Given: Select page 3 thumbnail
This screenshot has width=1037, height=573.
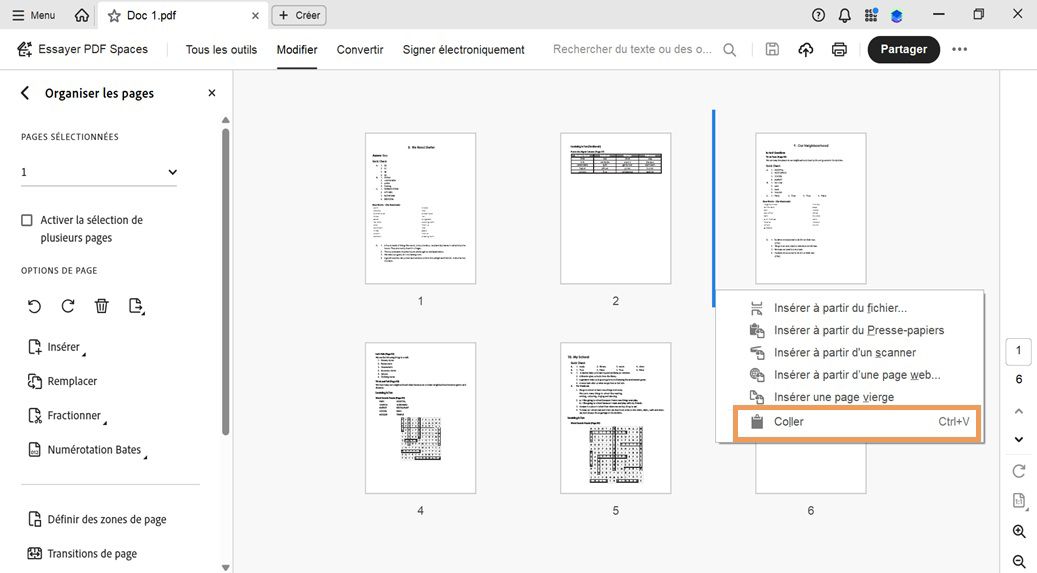Looking at the screenshot, I should 811,208.
